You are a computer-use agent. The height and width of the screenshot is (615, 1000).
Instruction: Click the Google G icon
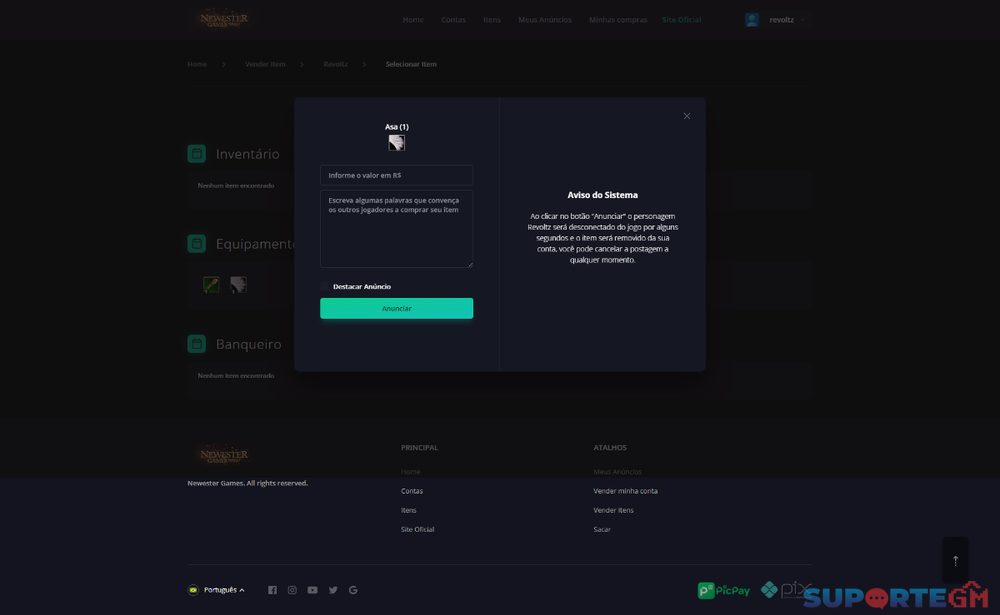(353, 590)
